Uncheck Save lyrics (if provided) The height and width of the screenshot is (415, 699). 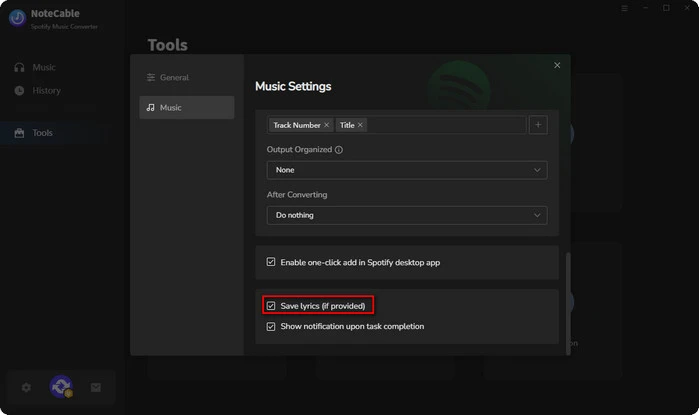coord(271,305)
